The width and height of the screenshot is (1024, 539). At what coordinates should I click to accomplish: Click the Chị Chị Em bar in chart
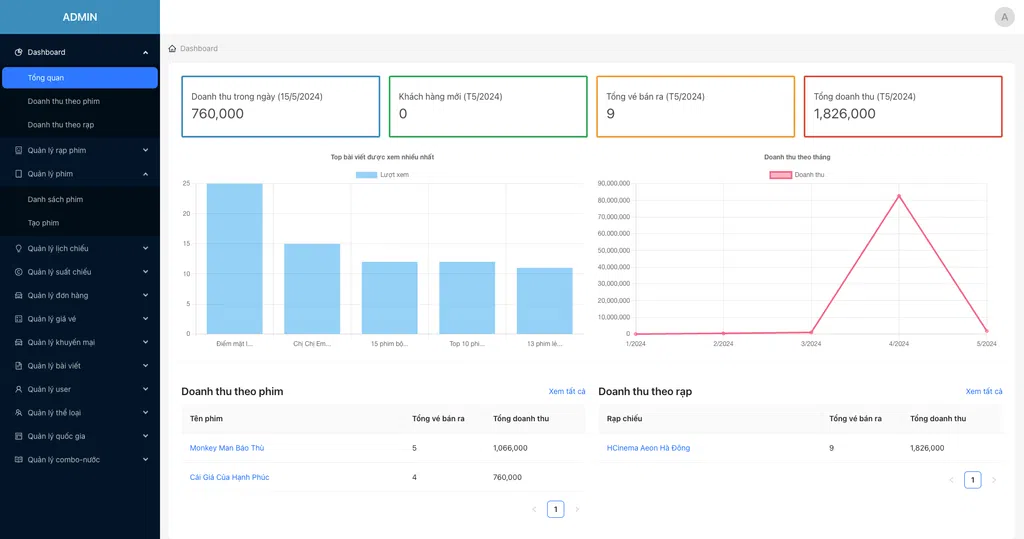click(x=312, y=289)
